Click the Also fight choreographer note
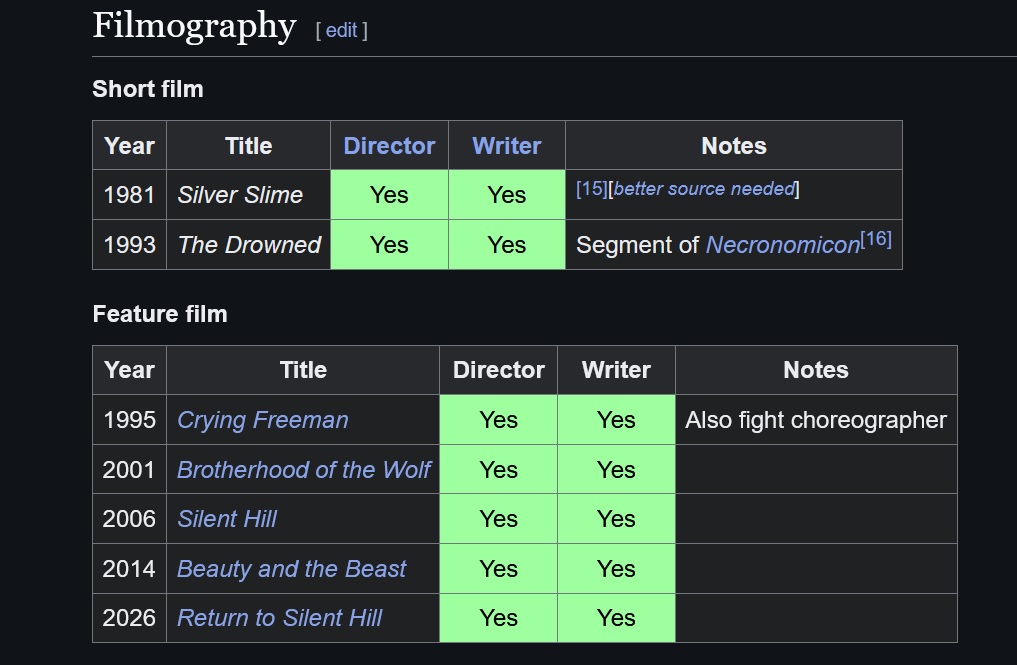This screenshot has height=665, width=1017. click(816, 420)
